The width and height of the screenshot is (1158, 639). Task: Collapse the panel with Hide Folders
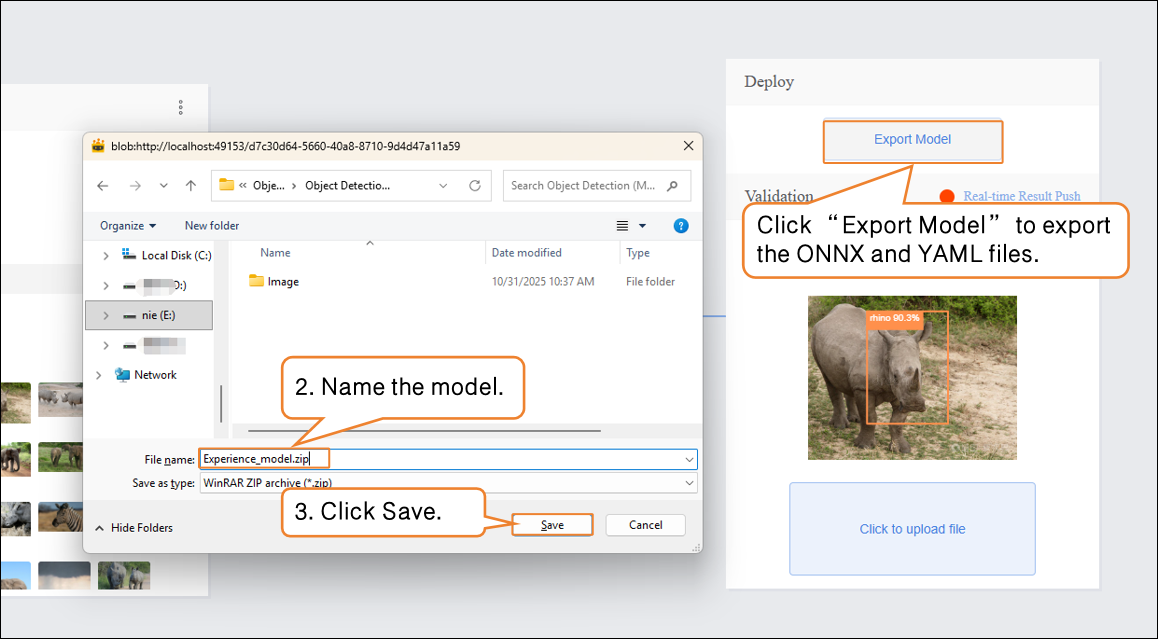pyautogui.click(x=133, y=528)
